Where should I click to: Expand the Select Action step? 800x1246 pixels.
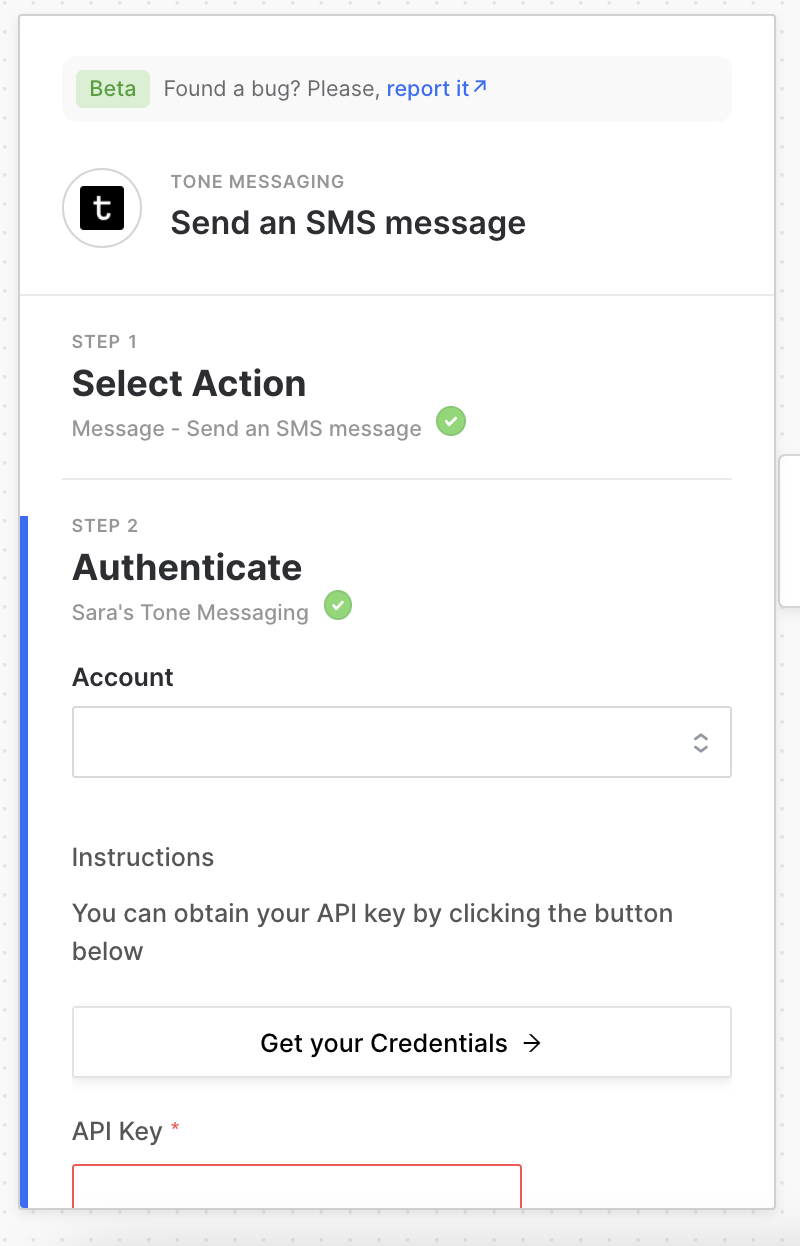189,384
